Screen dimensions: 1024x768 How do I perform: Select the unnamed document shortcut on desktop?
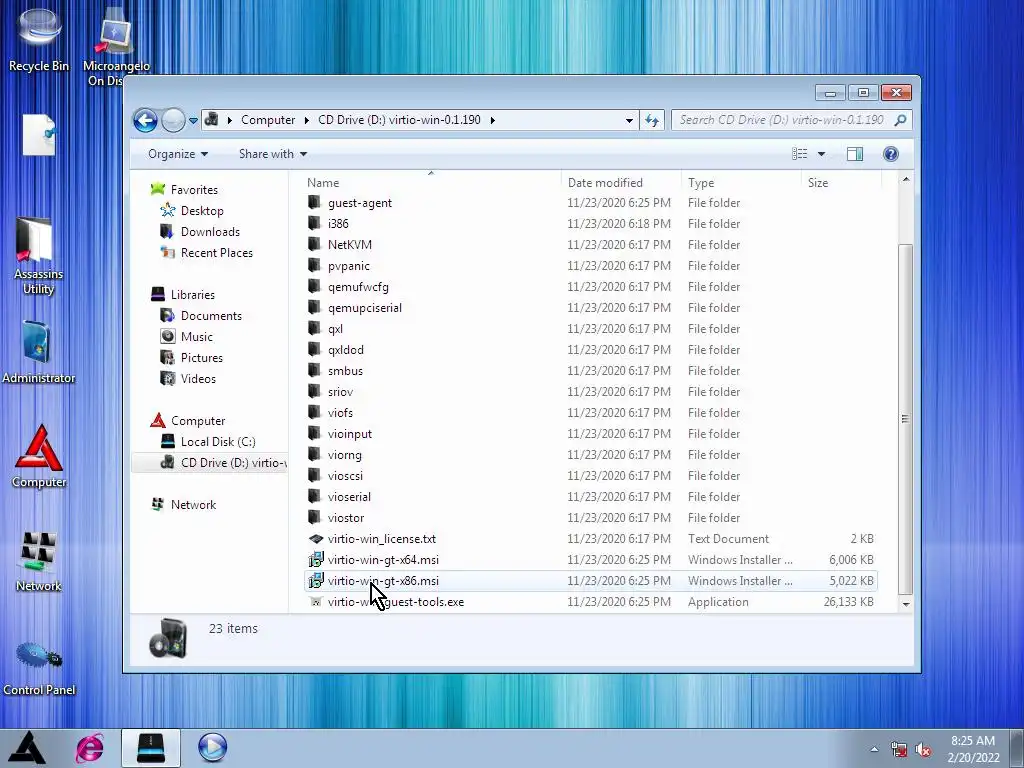[39, 135]
